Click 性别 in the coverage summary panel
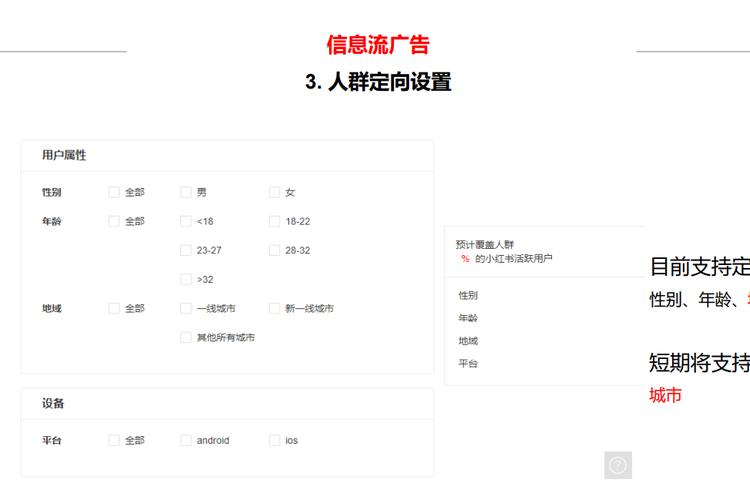 click(468, 295)
